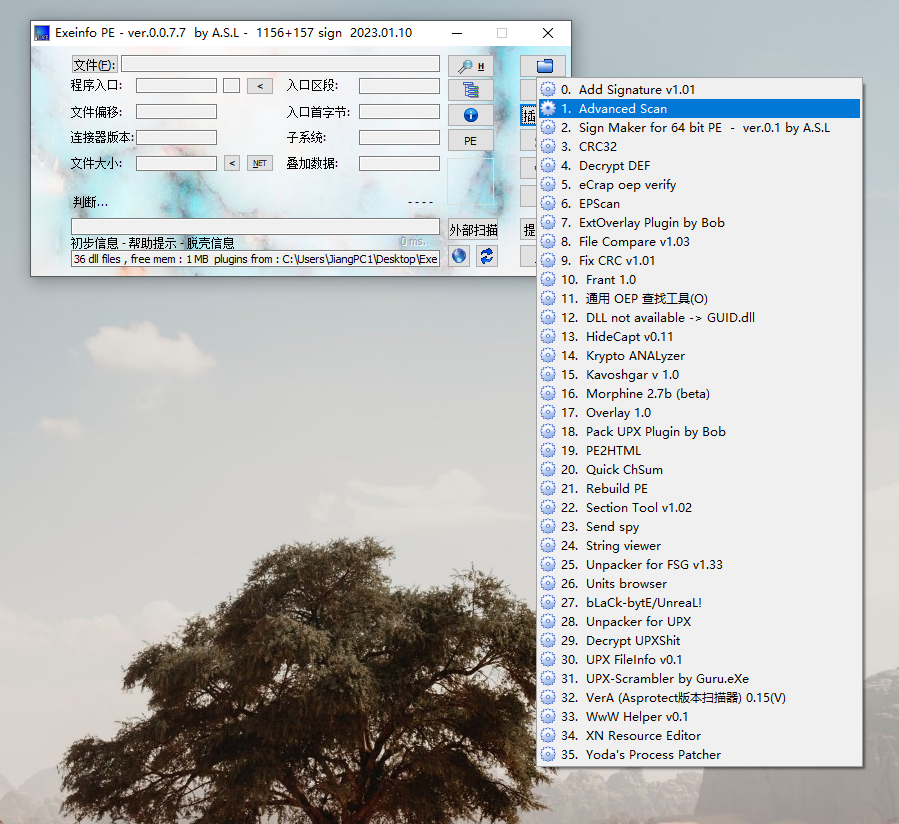Choose Advanced Scan from plugin menu
The height and width of the screenshot is (824, 899).
699,108
